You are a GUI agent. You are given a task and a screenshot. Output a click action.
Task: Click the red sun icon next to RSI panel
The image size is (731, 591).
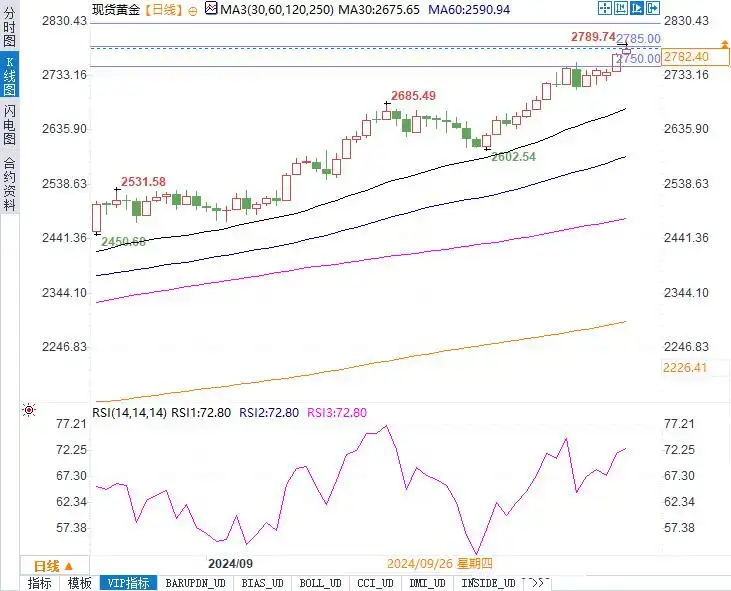click(29, 410)
